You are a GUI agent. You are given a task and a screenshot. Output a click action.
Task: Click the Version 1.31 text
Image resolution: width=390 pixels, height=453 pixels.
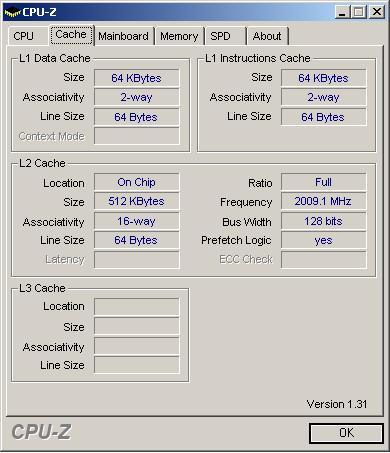[x=337, y=404]
